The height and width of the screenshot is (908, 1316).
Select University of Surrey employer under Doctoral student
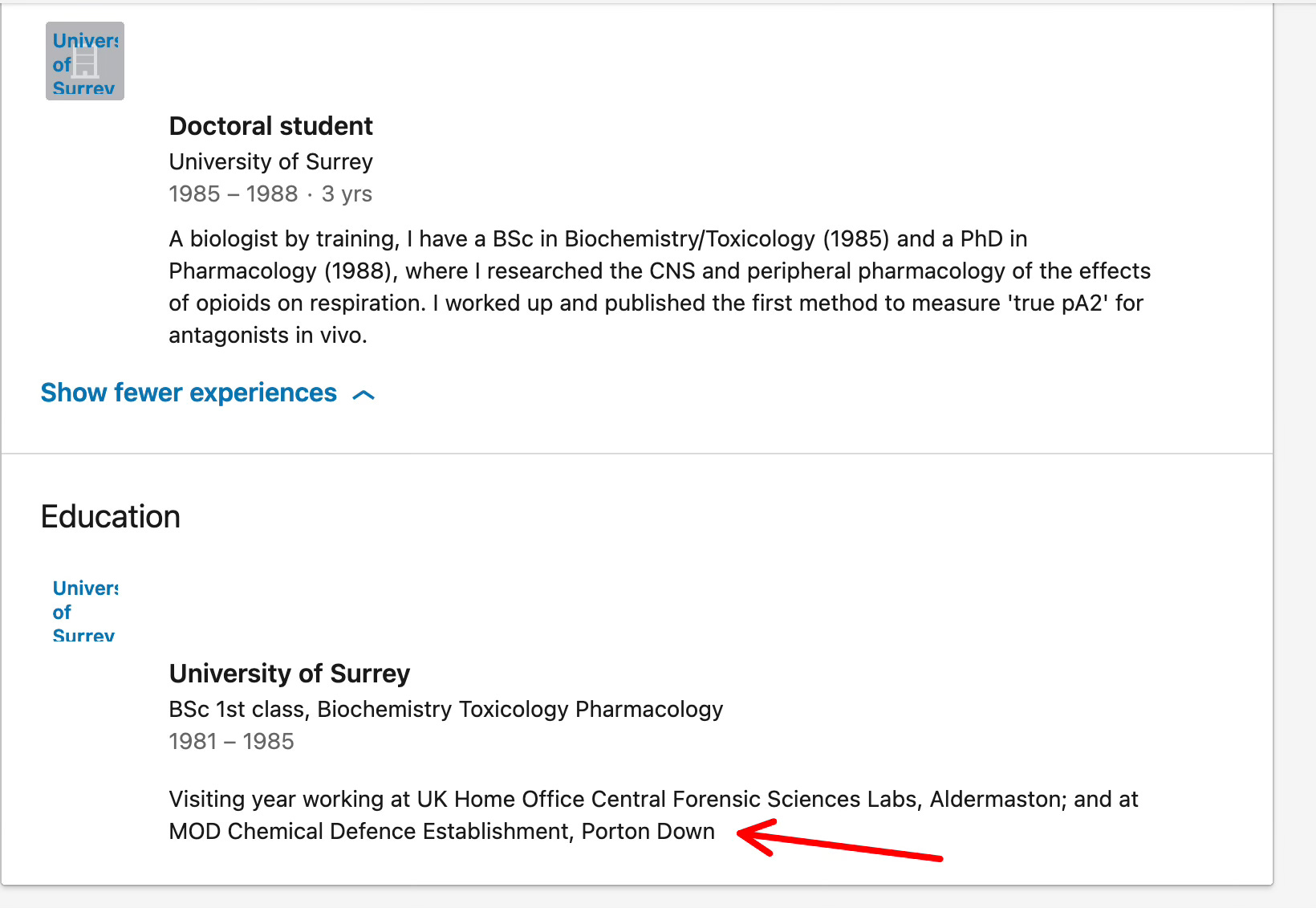(271, 161)
